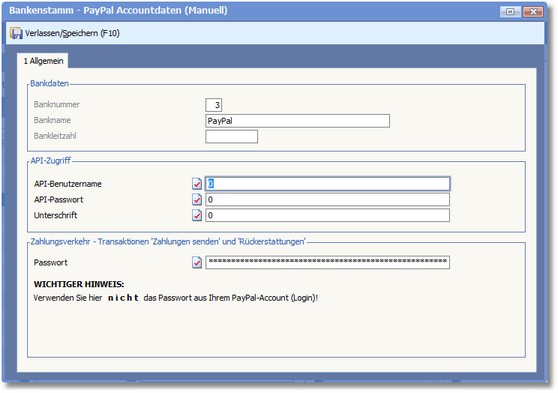Click the checkmark icon beside Passwort

point(197,262)
